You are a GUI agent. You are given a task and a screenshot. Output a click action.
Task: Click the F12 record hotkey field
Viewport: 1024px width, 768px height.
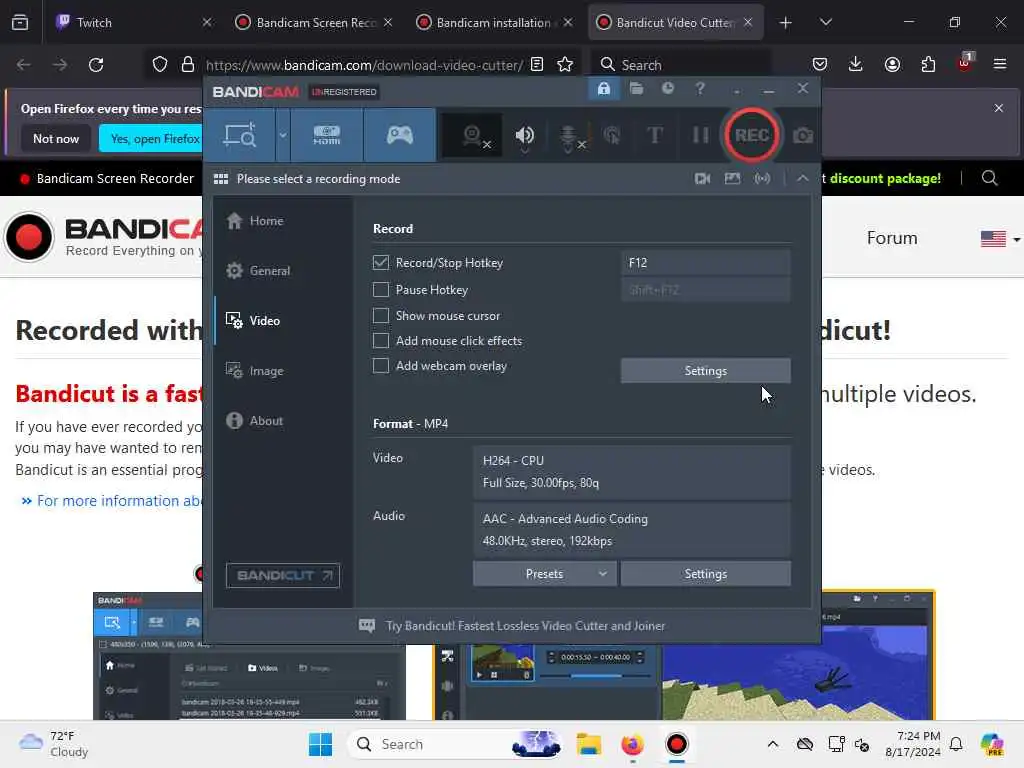705,263
